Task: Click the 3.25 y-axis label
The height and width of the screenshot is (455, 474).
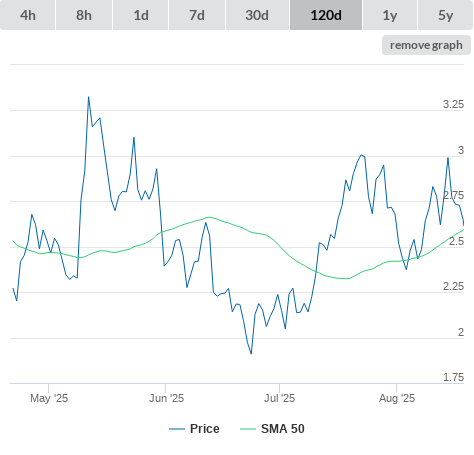Action: click(x=453, y=104)
